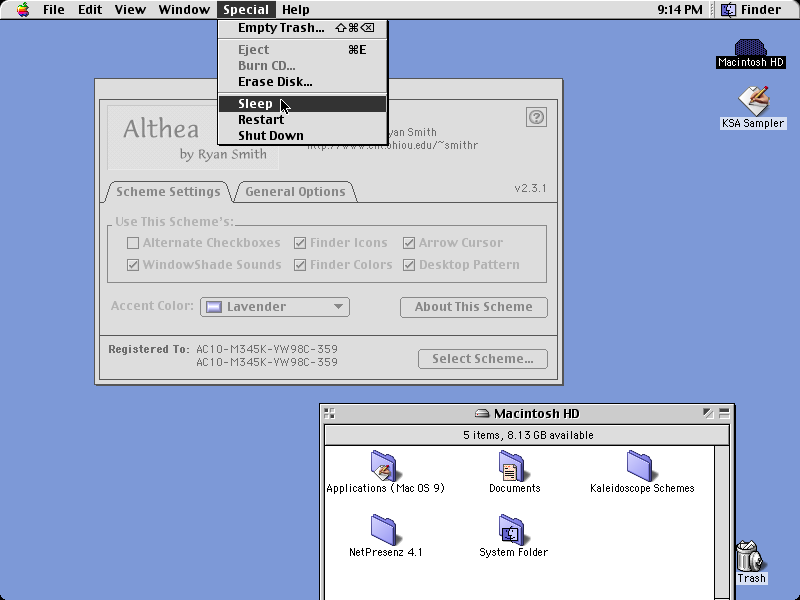Switch to the Scheme Settings tab

[x=168, y=192]
